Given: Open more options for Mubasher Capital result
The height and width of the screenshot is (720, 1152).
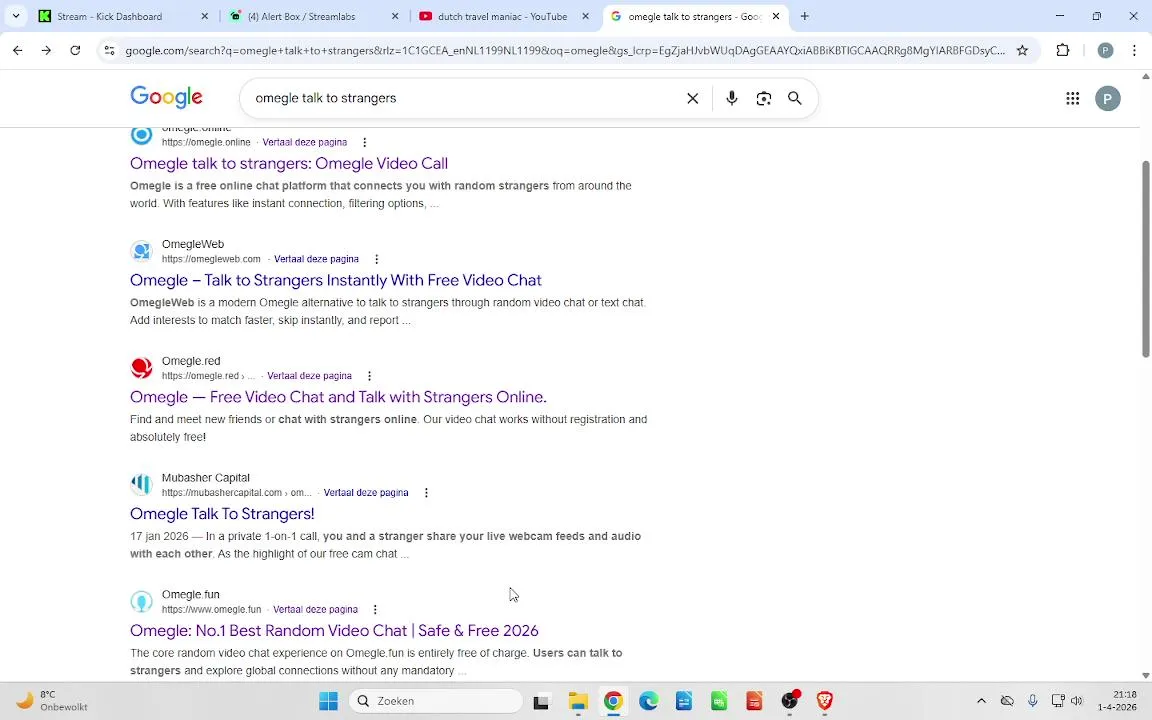Looking at the screenshot, I should [426, 493].
